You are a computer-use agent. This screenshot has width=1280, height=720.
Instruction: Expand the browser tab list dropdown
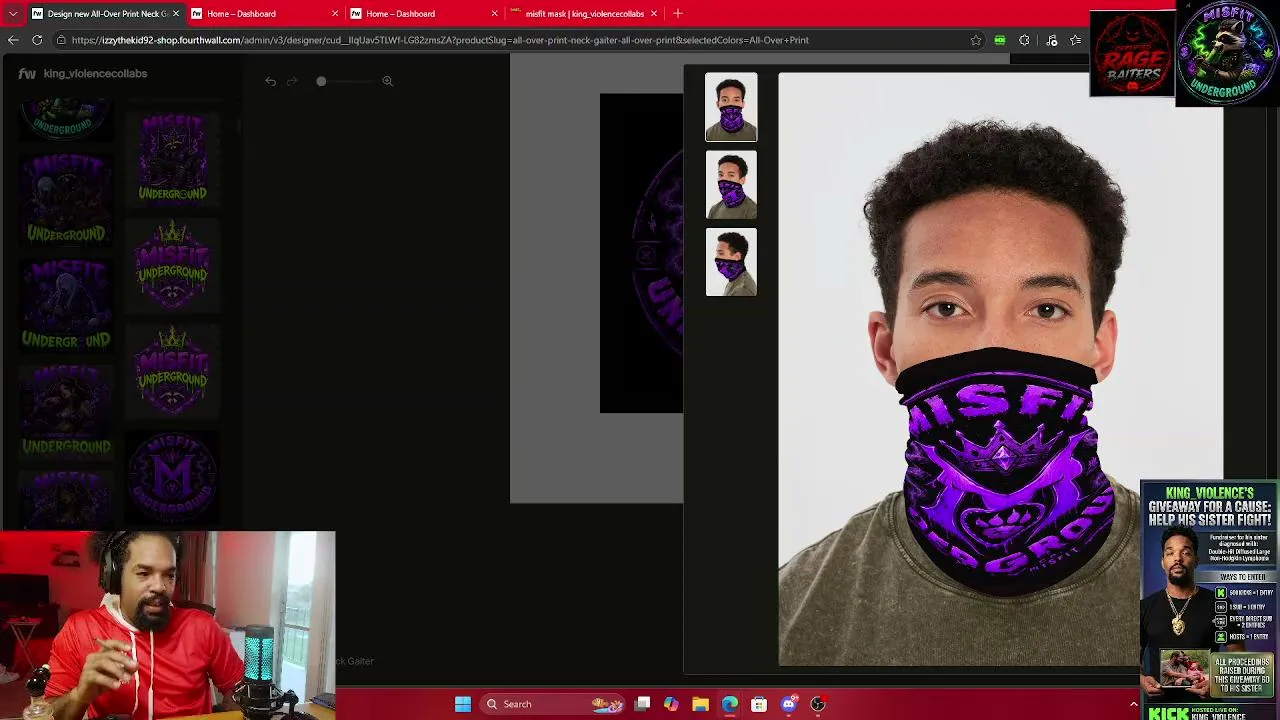(x=12, y=13)
